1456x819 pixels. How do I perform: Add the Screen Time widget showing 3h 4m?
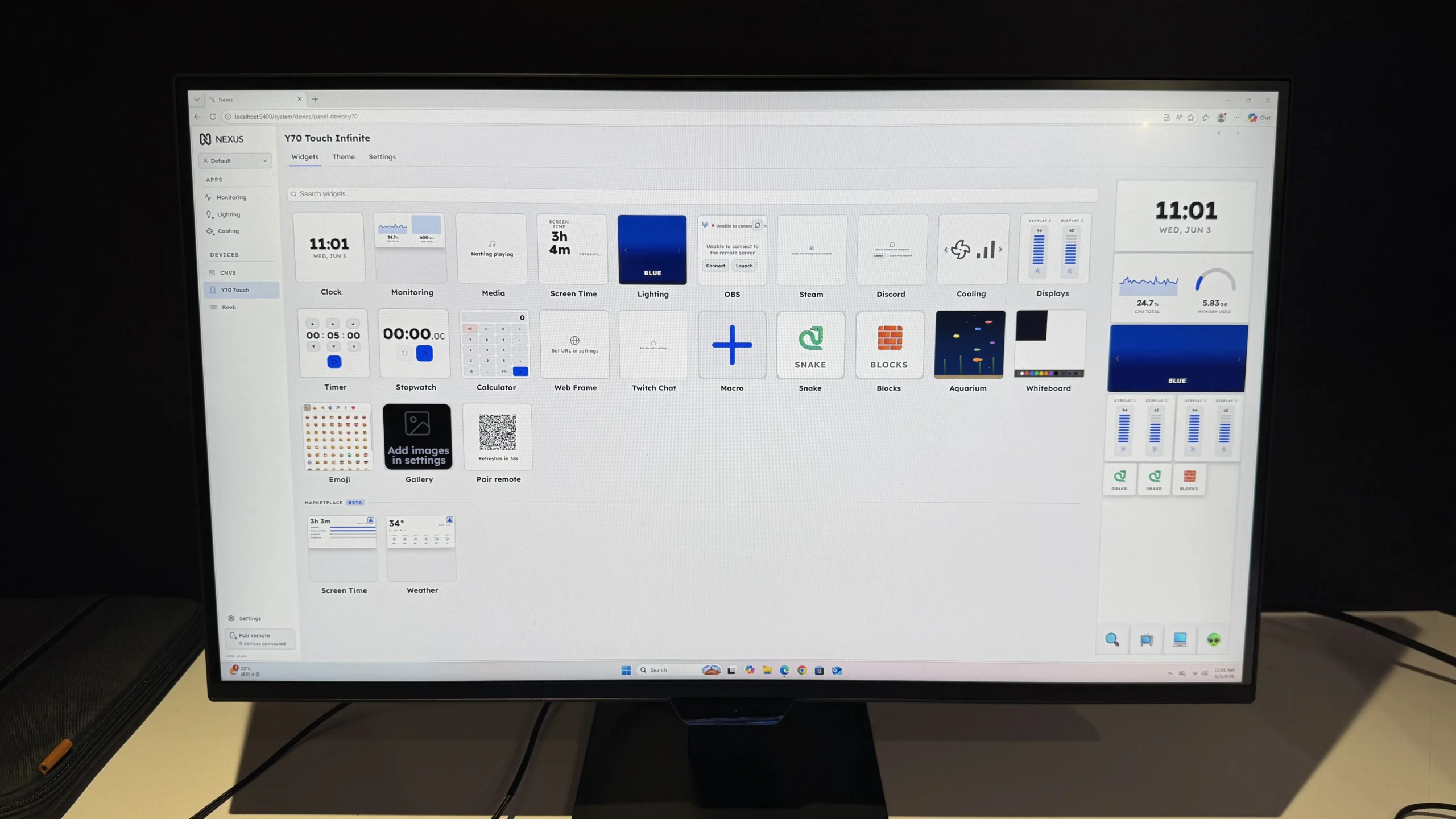(573, 249)
